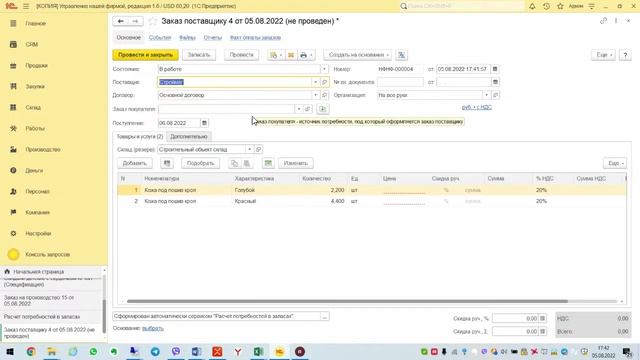Click the Скидка руч. Σ input field
The image size is (640, 360).
pos(515,331)
